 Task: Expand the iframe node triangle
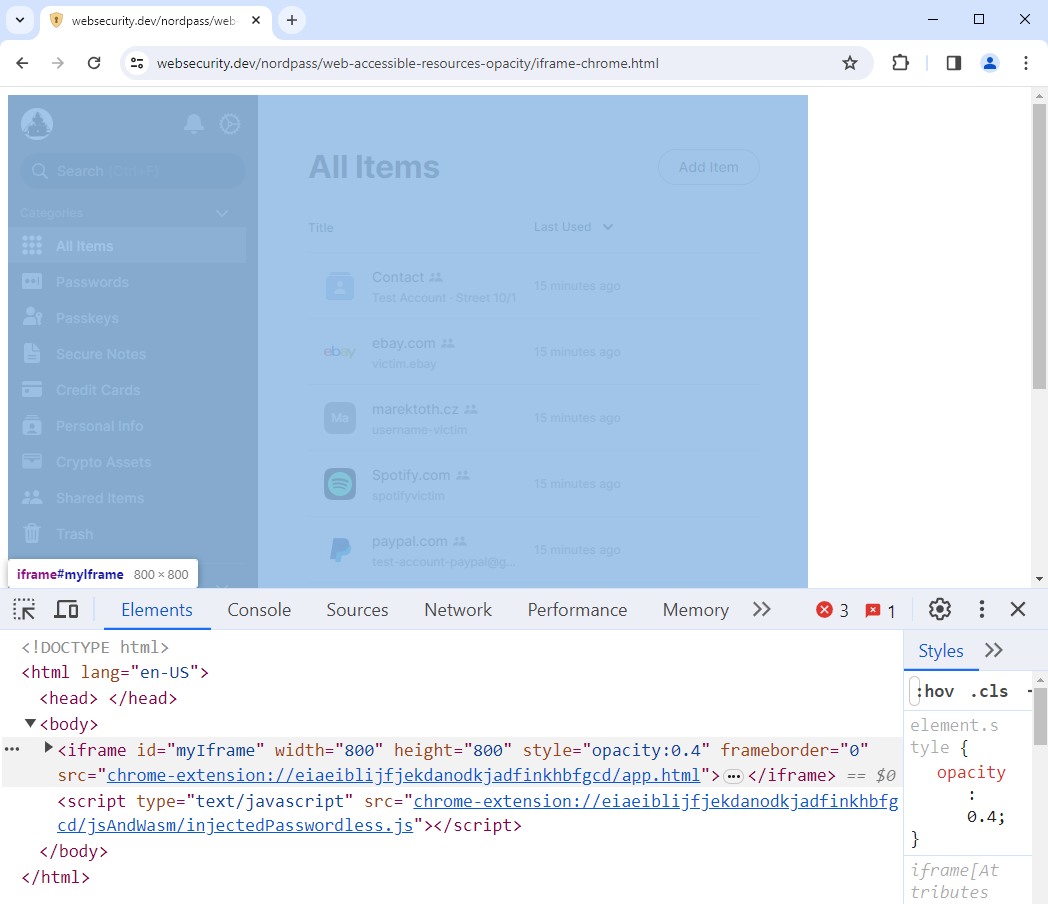click(48, 747)
